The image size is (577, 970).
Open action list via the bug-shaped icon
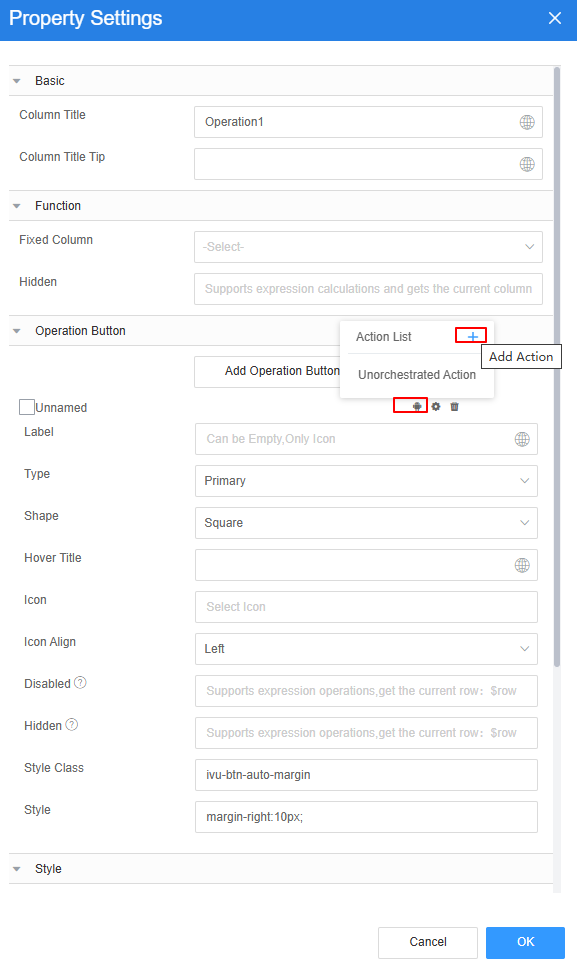[x=417, y=406]
